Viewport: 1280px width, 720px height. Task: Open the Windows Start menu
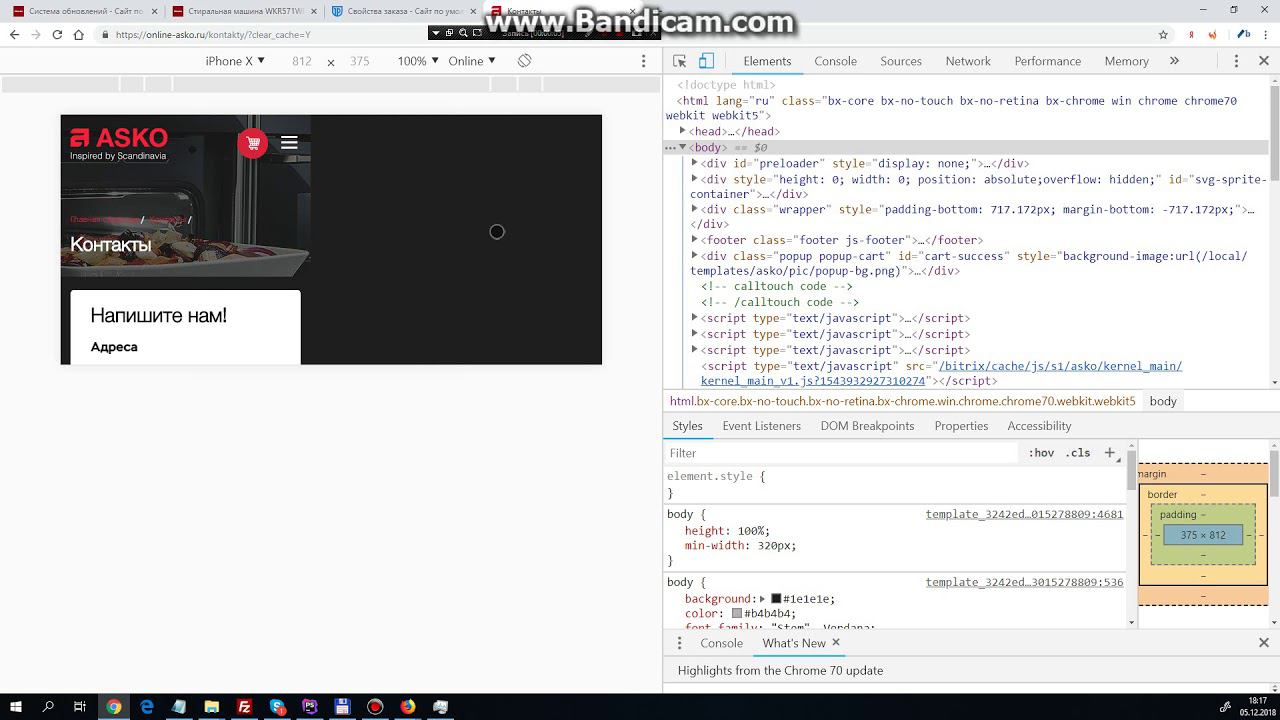[16, 706]
